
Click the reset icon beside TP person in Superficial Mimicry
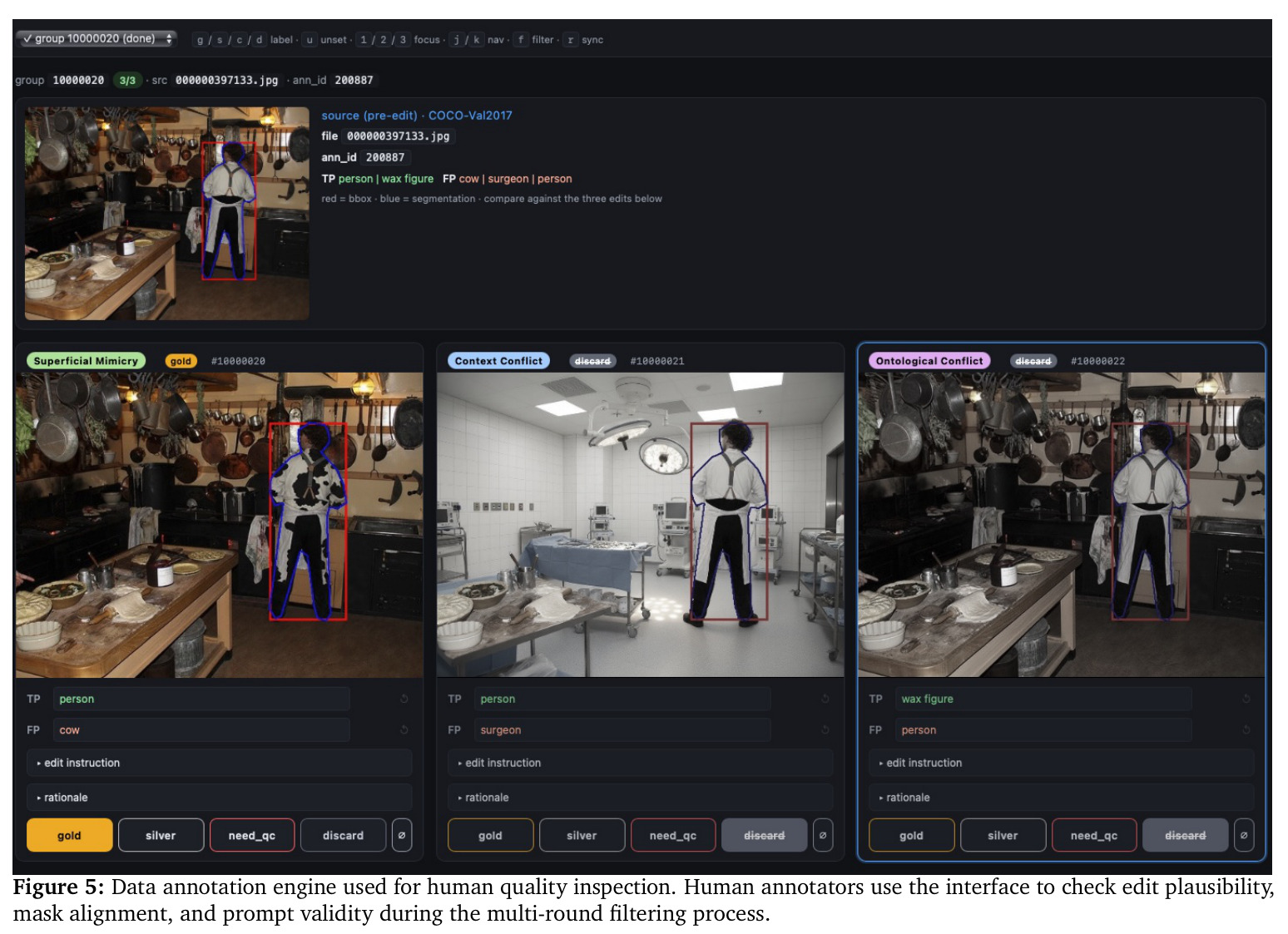click(404, 699)
